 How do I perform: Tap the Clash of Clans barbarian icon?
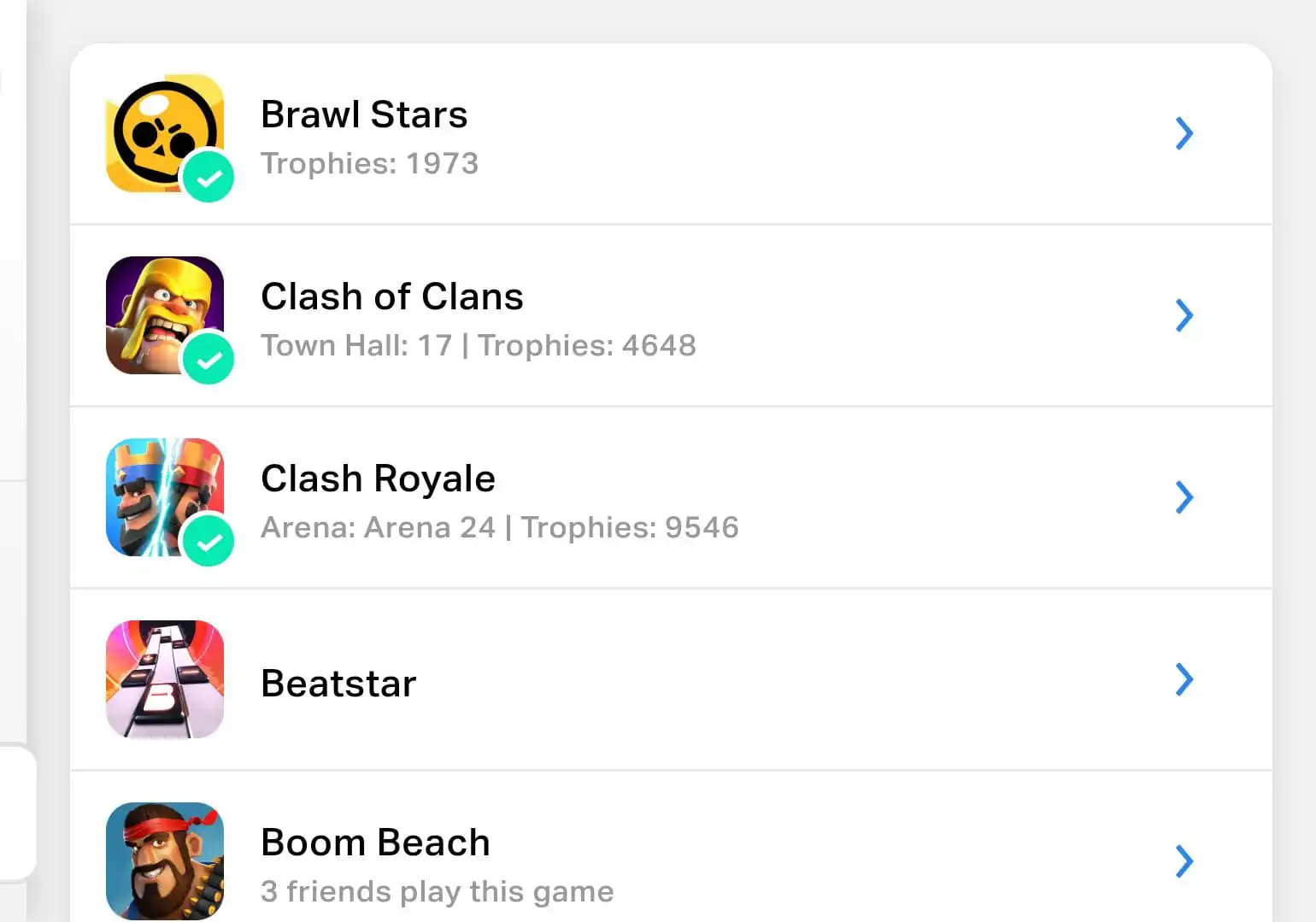(165, 315)
